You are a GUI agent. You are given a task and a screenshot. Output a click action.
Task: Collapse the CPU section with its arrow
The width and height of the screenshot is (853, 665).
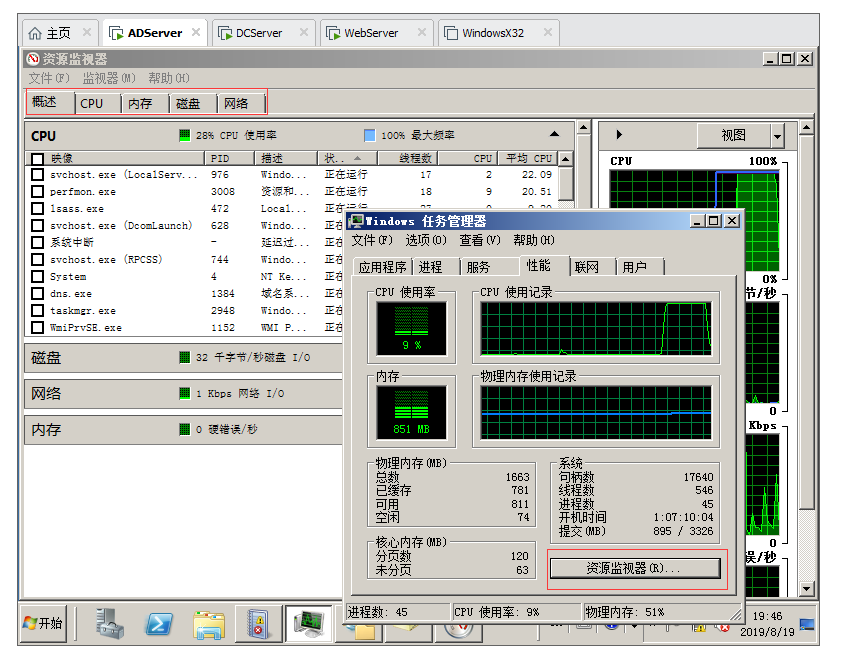click(554, 134)
